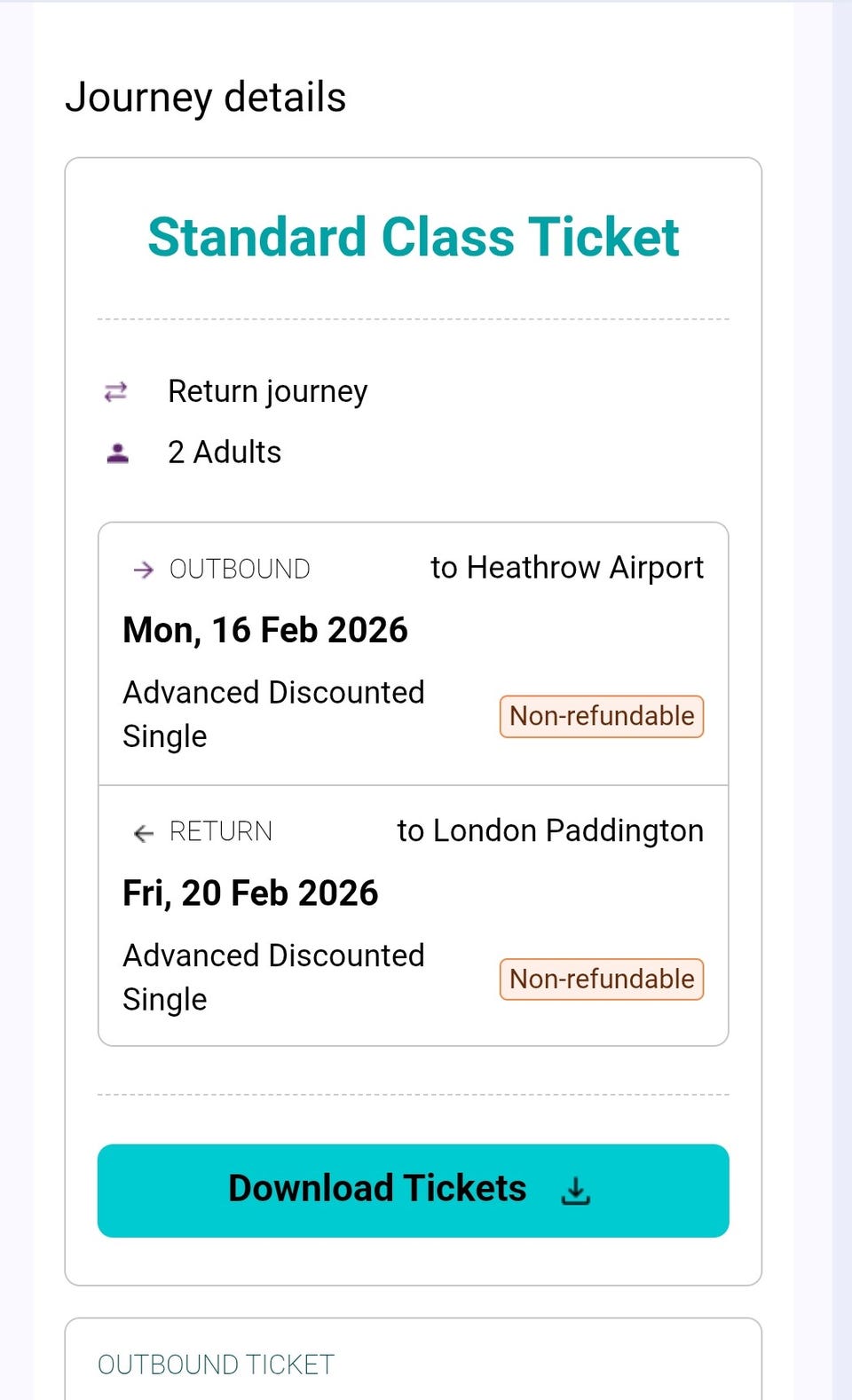Click the Journey details heading
Screen dimensions: 852x1400
coord(206,98)
